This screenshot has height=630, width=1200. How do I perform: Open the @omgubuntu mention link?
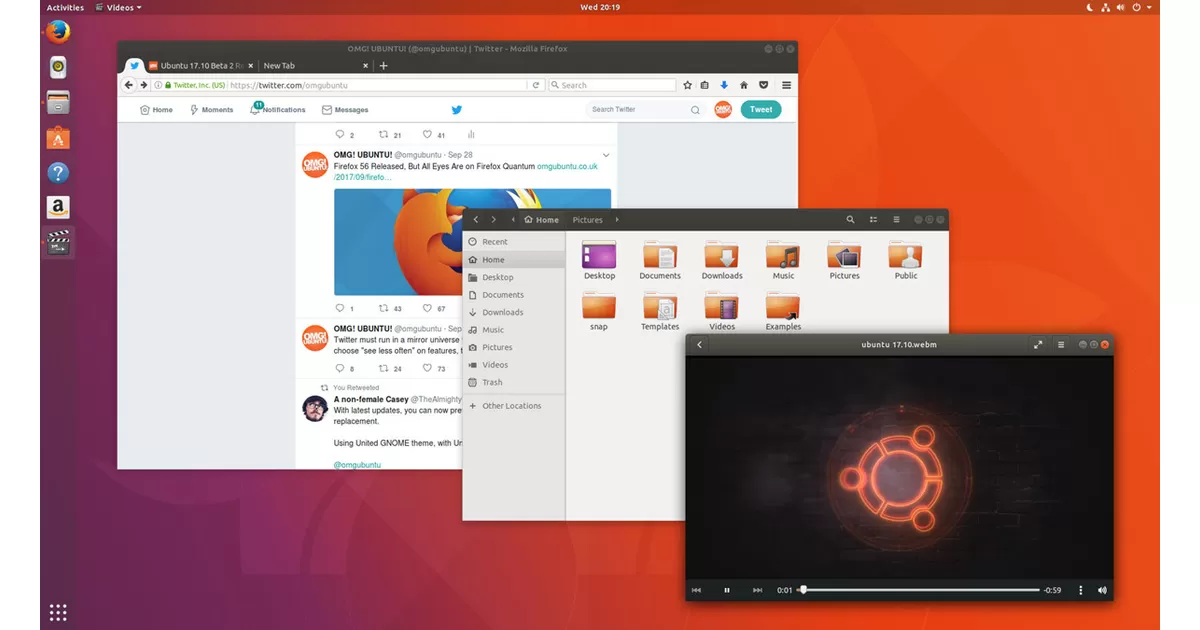(357, 464)
